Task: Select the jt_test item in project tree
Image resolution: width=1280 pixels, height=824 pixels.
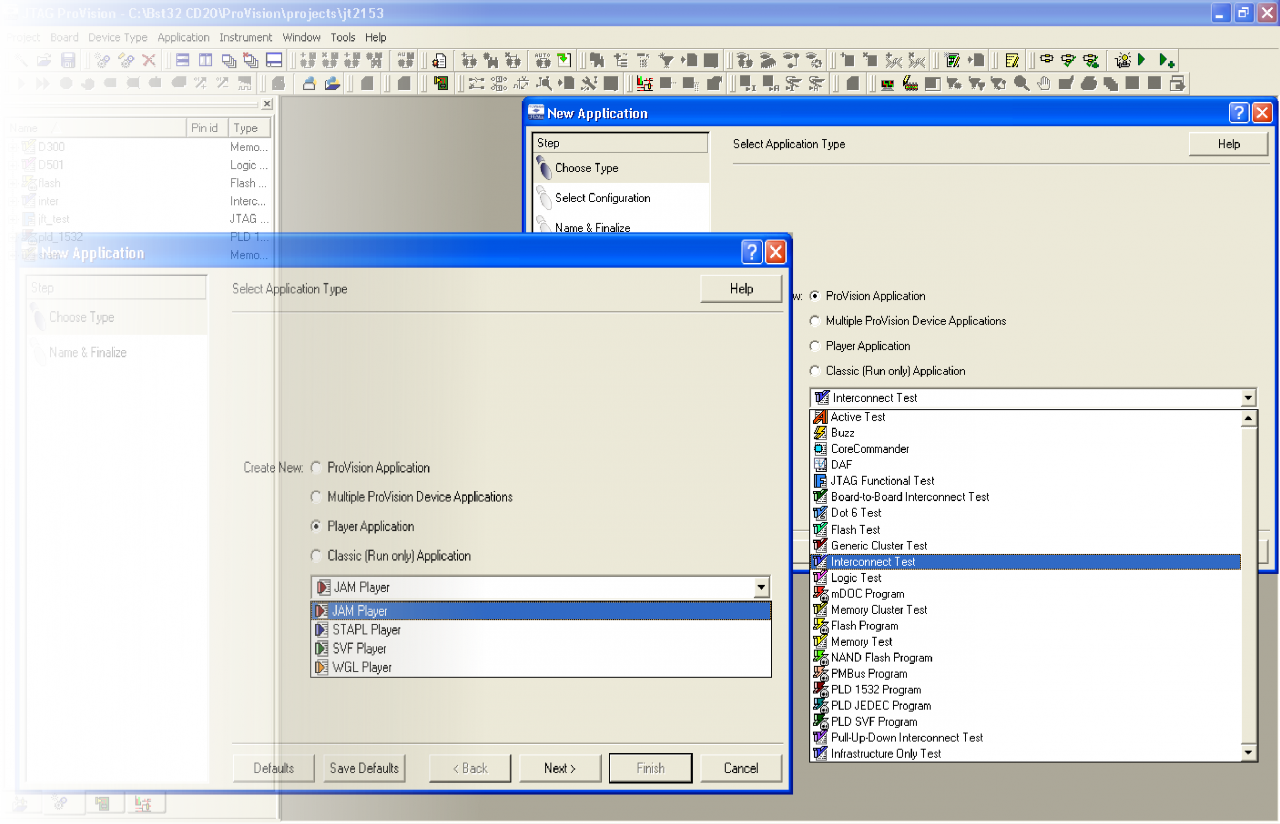Action: coord(54,218)
